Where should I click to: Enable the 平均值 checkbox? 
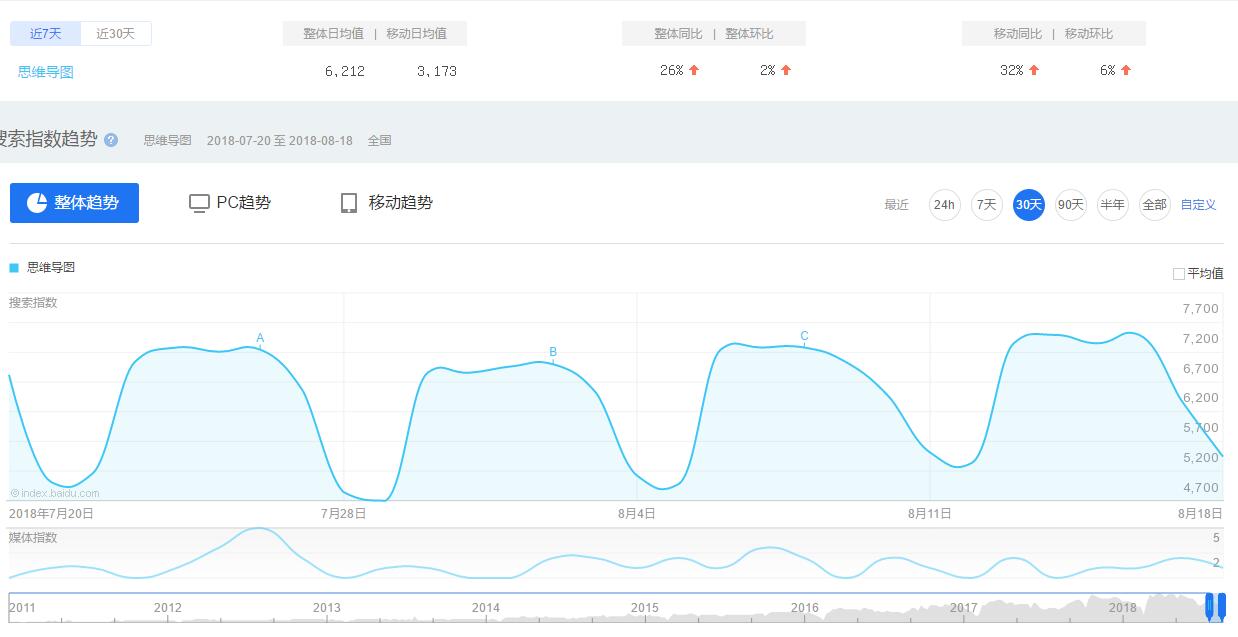[1179, 274]
